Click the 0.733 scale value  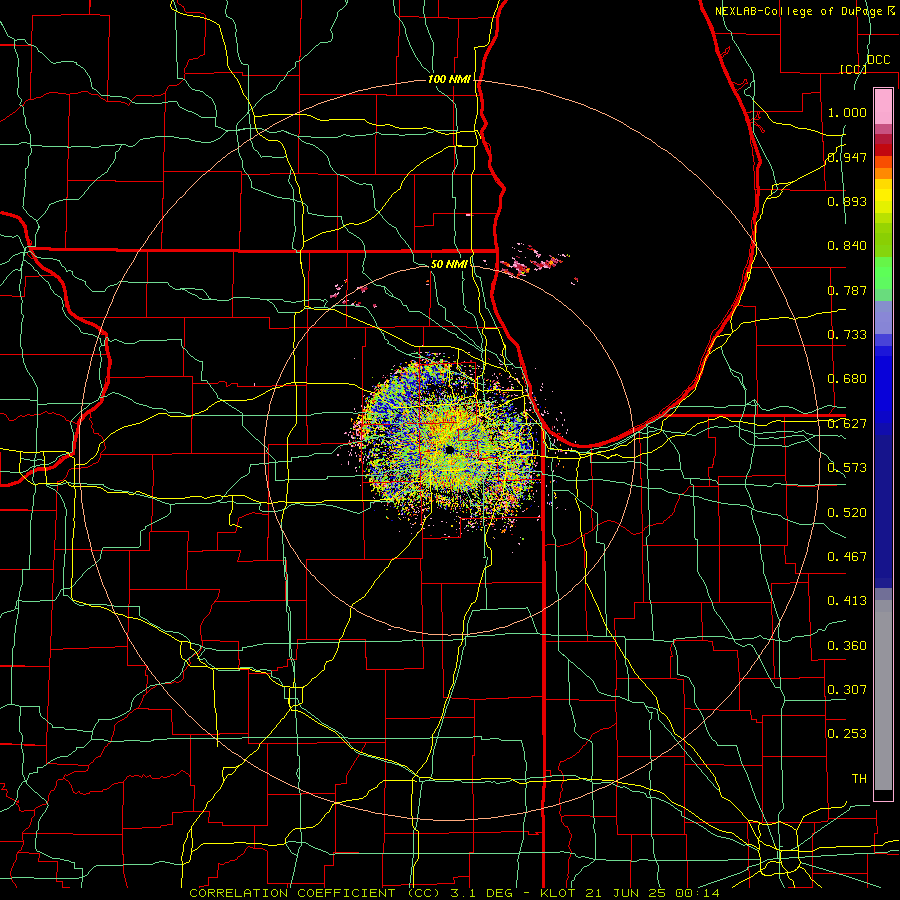click(847, 335)
